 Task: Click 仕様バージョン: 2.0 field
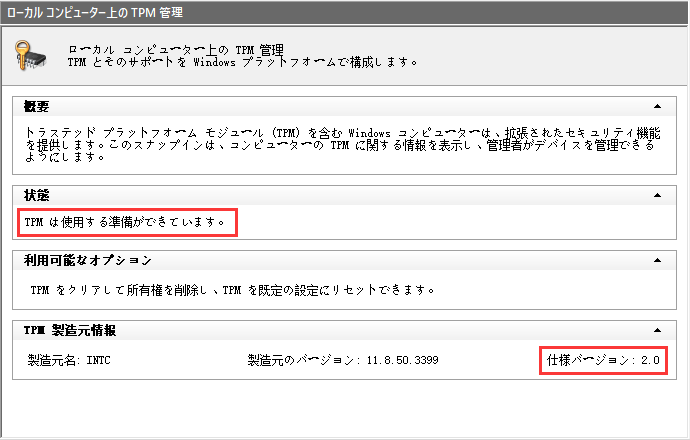(x=603, y=359)
